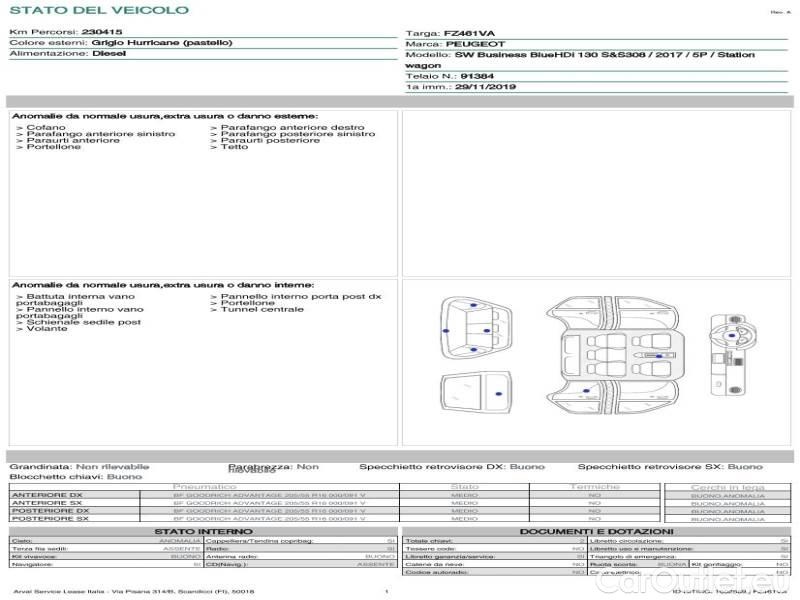
Task: Click the blue dot on the central tunnel
Action: tap(659, 356)
